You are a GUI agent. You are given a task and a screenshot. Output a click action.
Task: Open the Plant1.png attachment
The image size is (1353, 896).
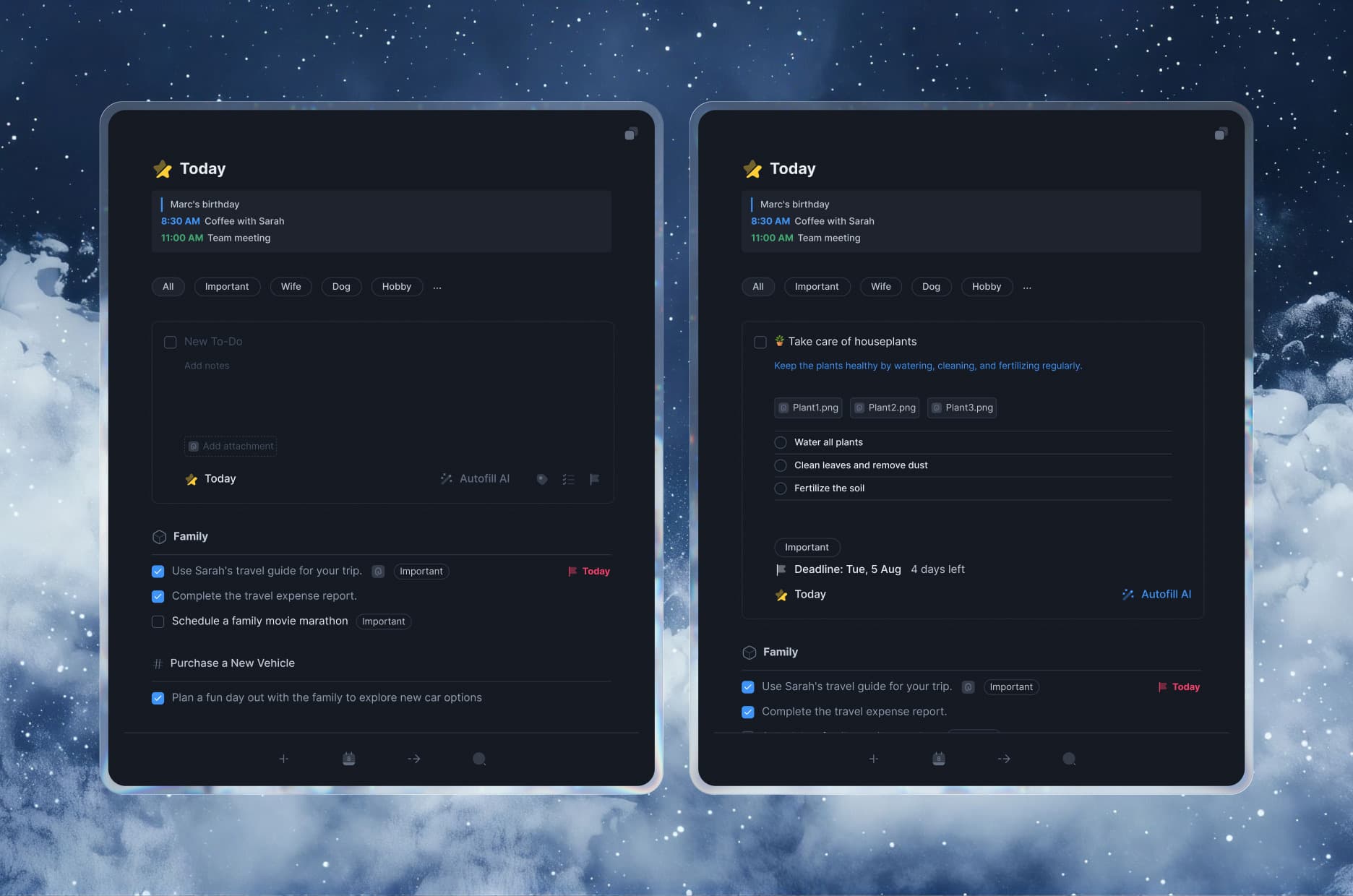(808, 408)
